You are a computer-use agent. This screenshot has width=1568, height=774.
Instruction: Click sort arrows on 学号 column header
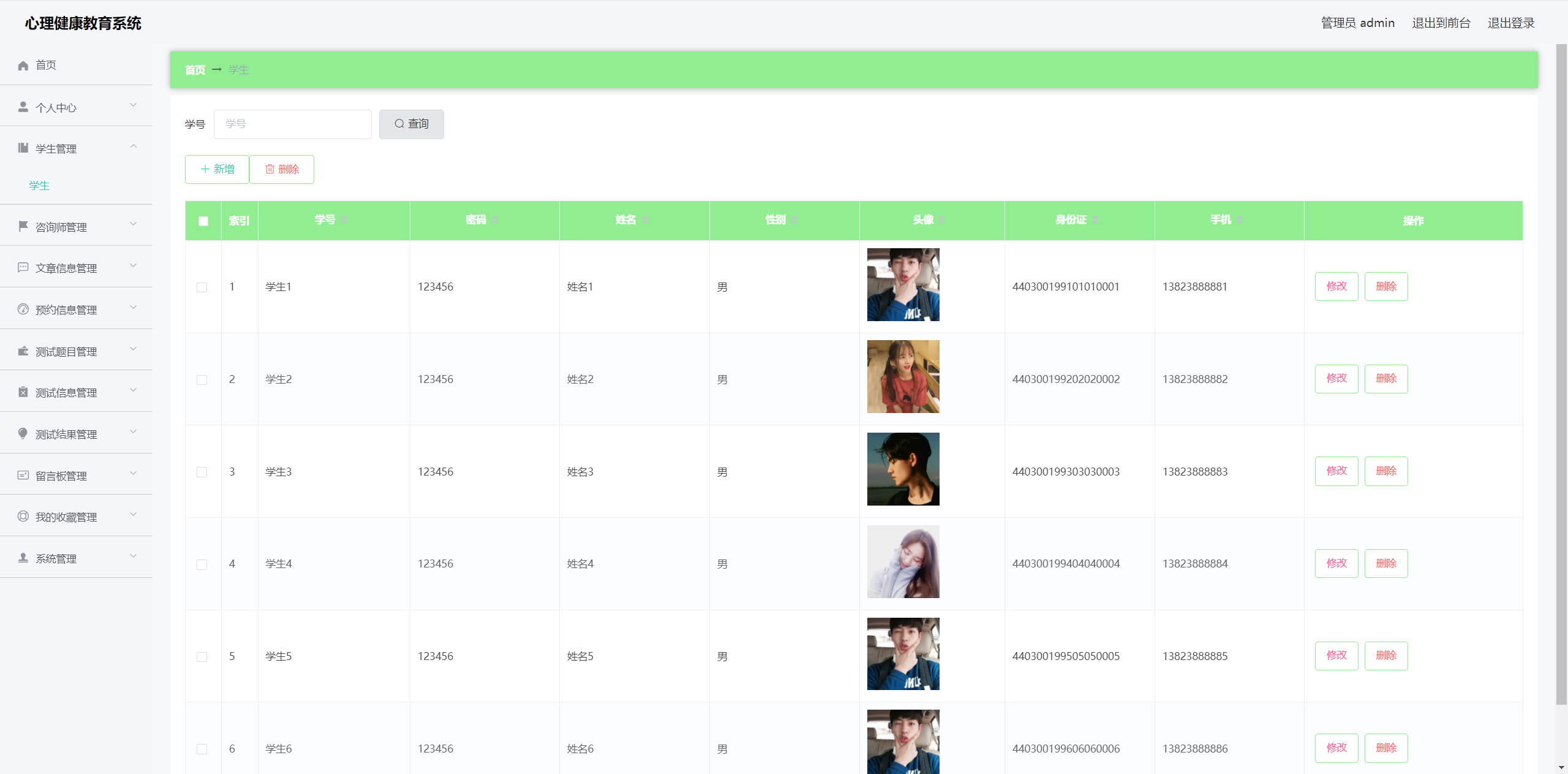pos(345,220)
